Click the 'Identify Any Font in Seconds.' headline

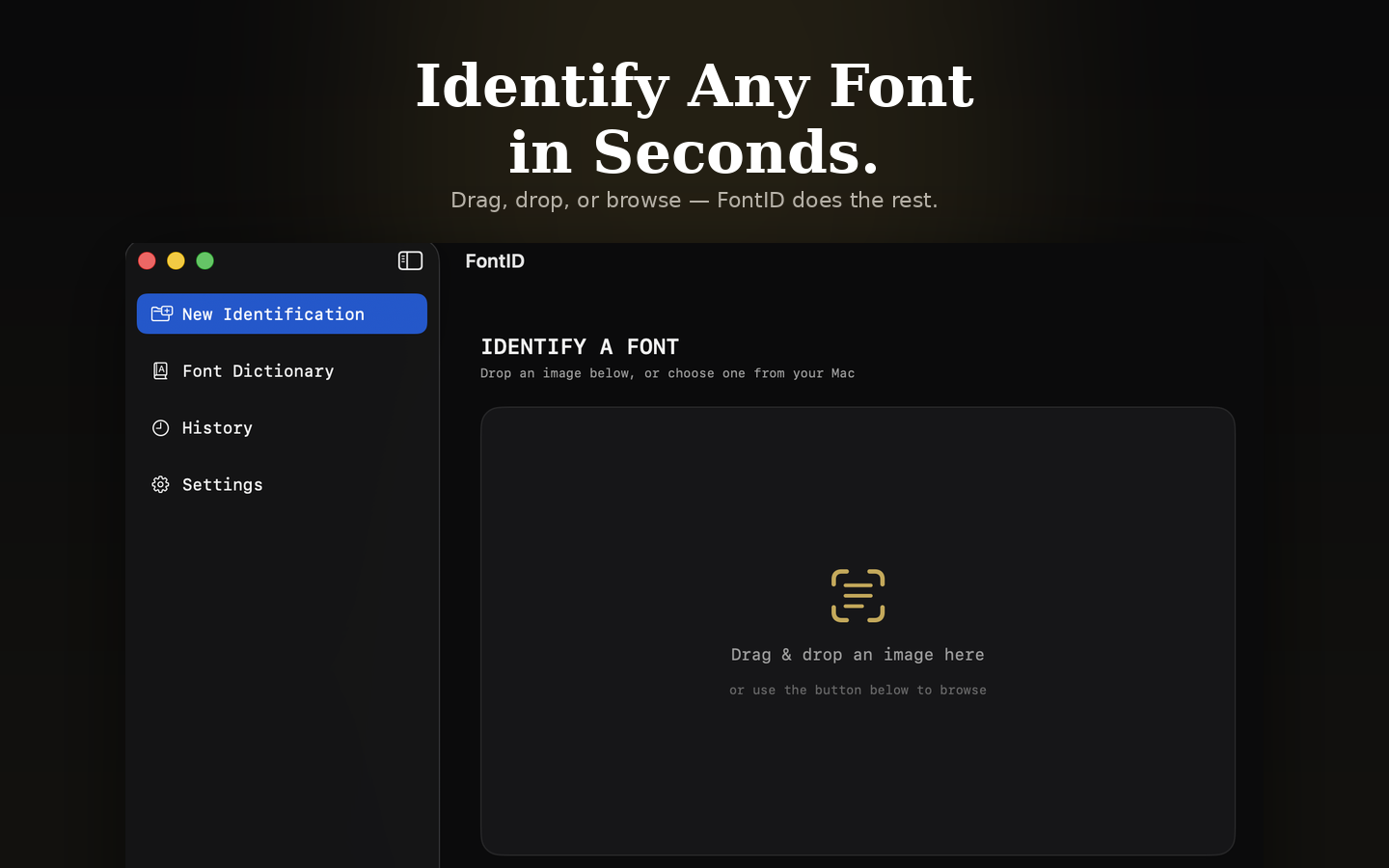(694, 119)
